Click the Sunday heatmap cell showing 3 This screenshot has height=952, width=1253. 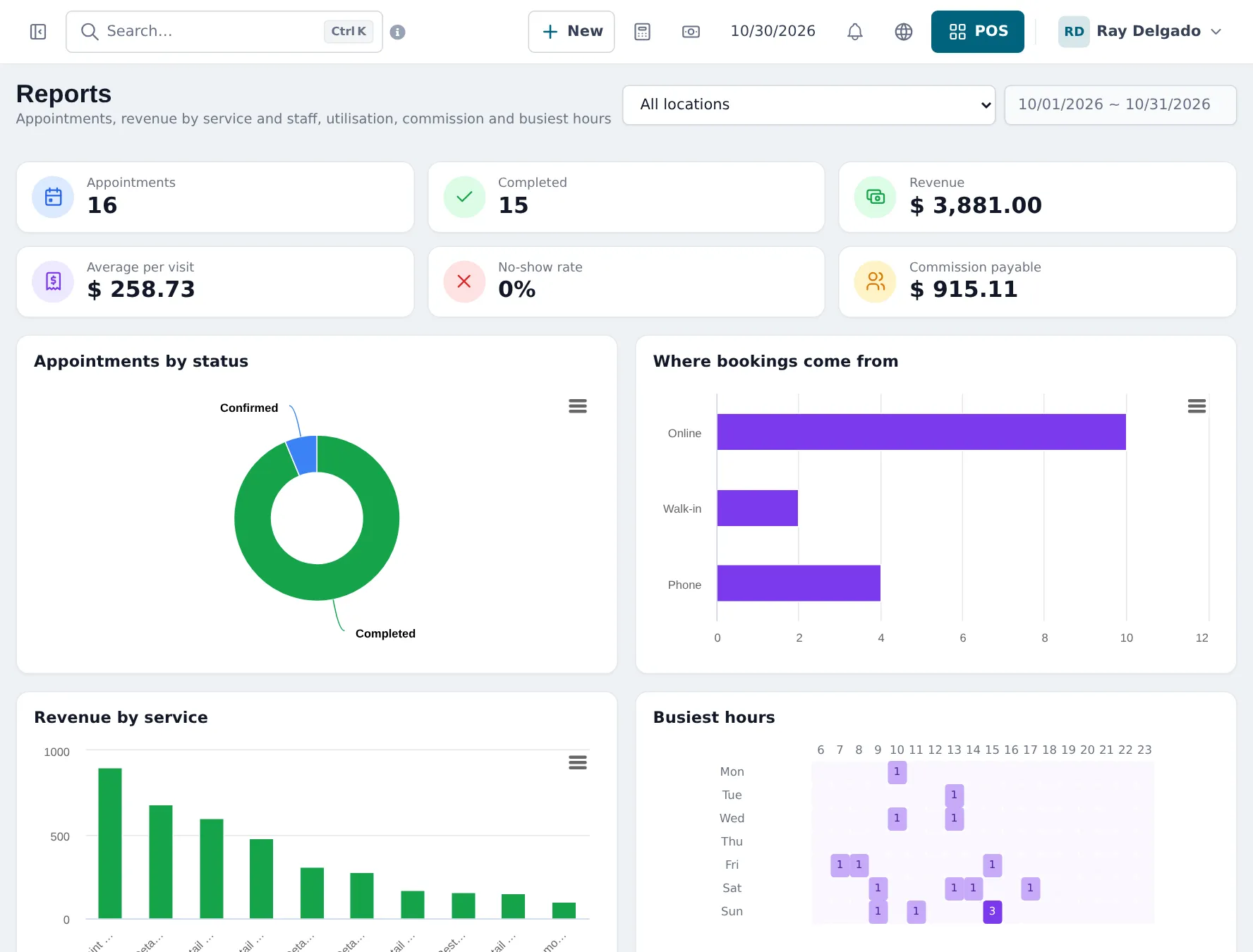tap(992, 911)
